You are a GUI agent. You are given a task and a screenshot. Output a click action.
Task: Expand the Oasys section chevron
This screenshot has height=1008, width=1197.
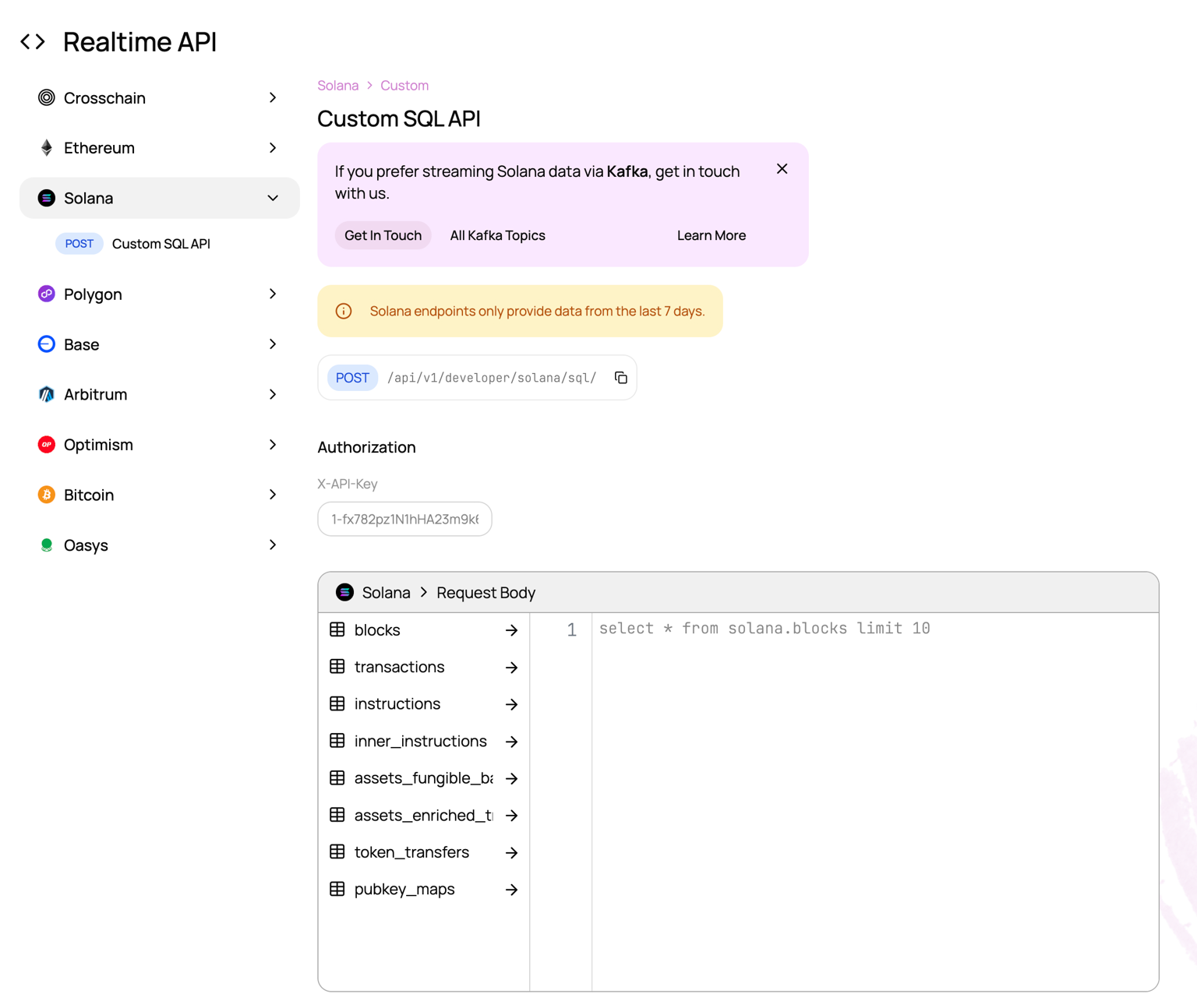pos(273,545)
